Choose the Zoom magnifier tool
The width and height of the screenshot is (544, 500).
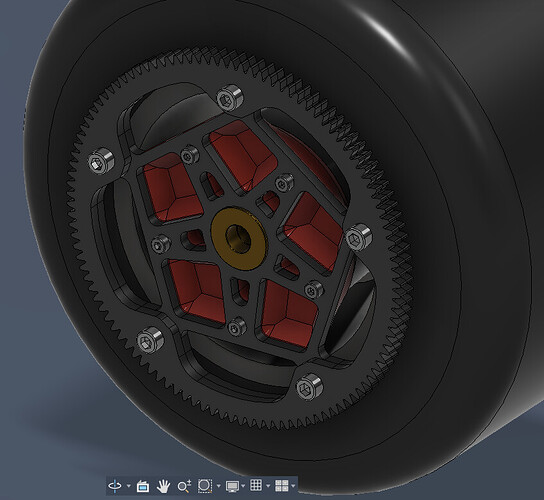[184, 486]
